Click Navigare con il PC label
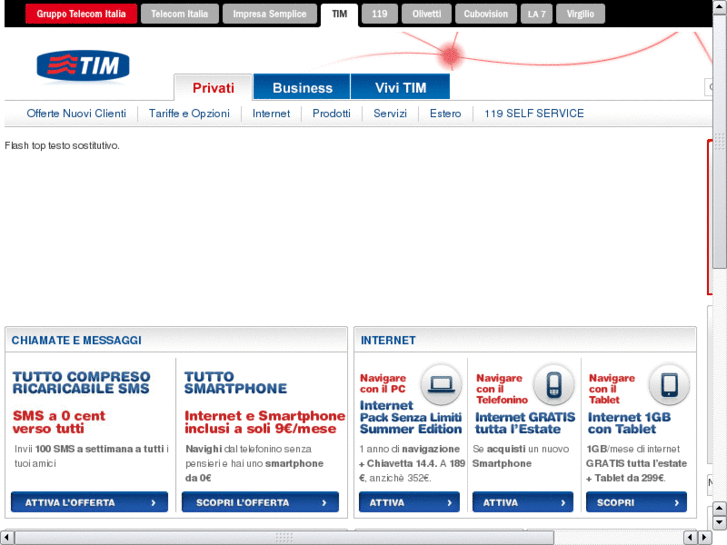This screenshot has height=545, width=727. 383,384
